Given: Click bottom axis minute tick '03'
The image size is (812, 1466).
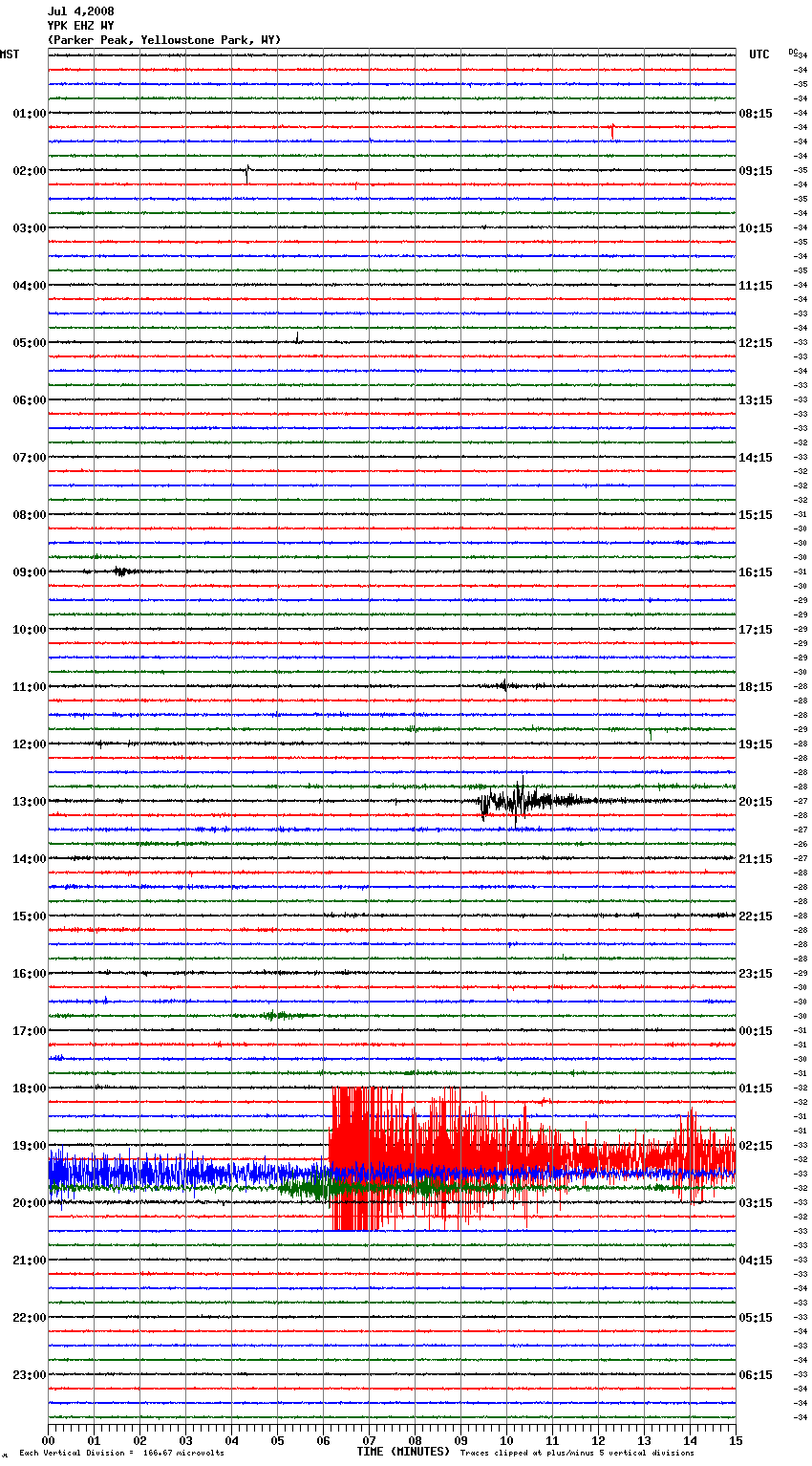Looking at the screenshot, I should (x=186, y=1440).
